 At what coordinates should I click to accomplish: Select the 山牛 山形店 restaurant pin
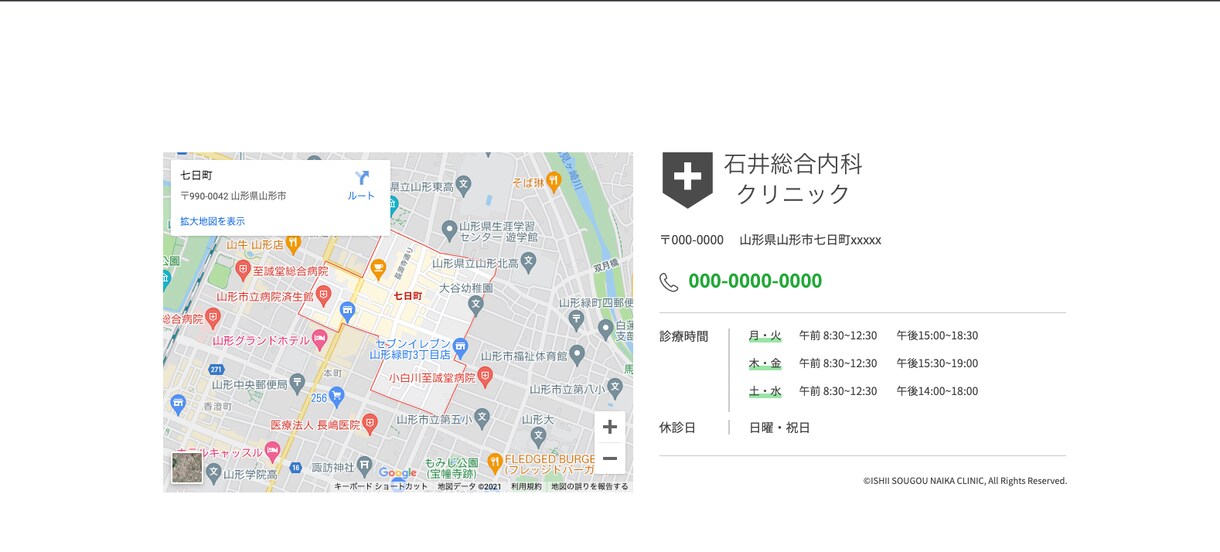292,243
